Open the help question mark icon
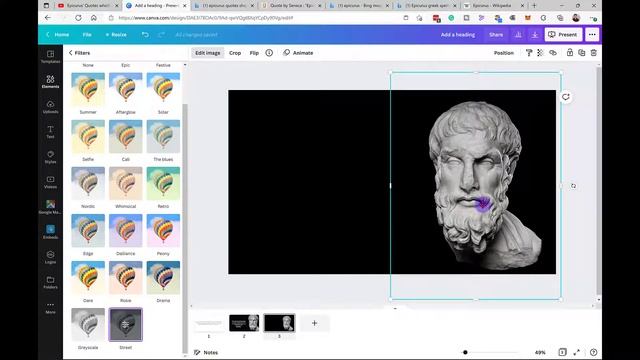This screenshot has height=360, width=640. point(593,352)
